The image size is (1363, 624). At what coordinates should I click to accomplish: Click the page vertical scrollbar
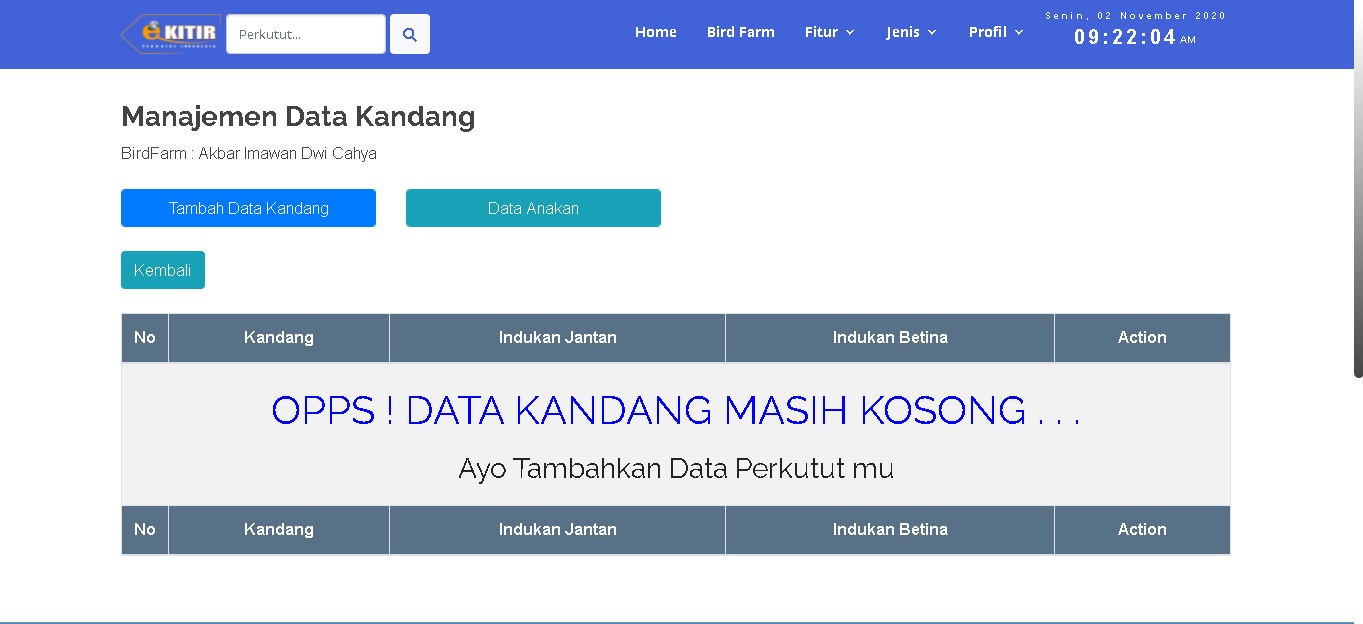tap(1357, 200)
